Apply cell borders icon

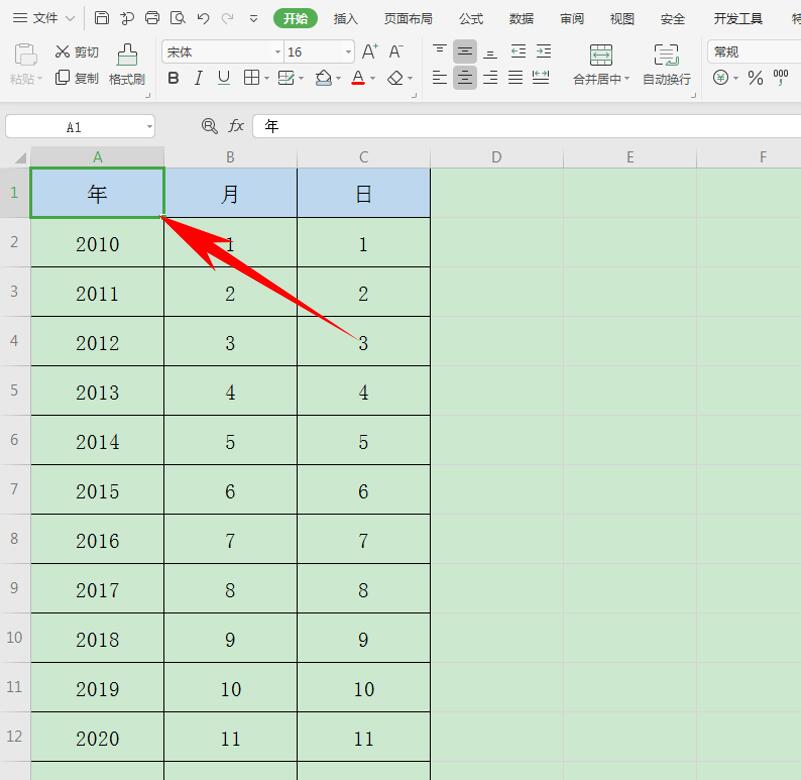click(251, 78)
